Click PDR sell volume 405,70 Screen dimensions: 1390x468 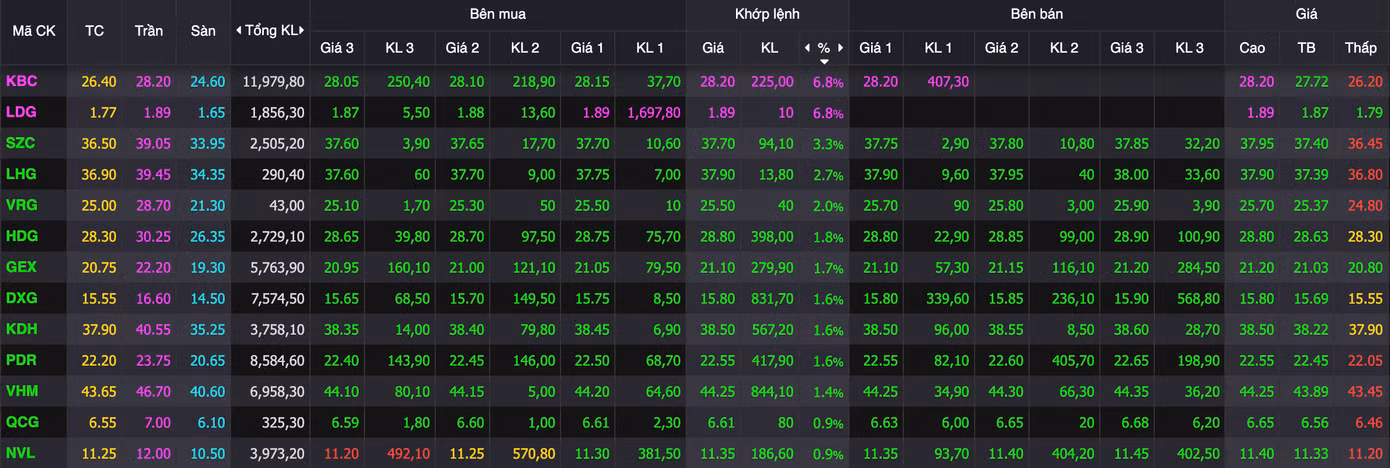1072,361
